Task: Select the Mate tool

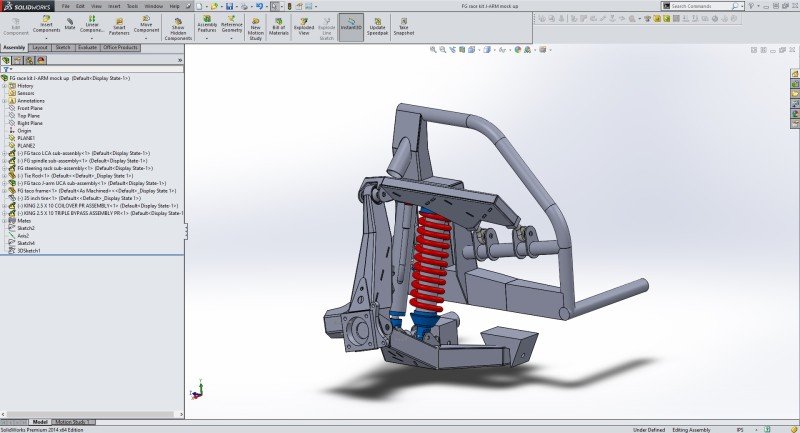Action: click(69, 24)
